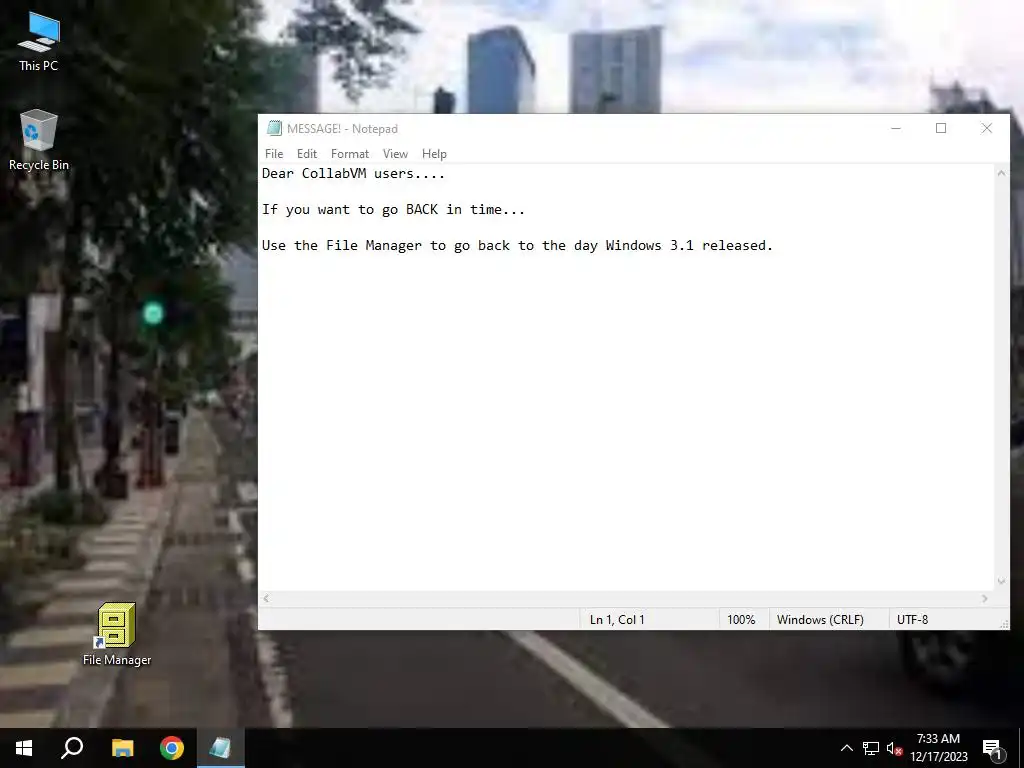Select the This PC desktop icon

point(39,41)
